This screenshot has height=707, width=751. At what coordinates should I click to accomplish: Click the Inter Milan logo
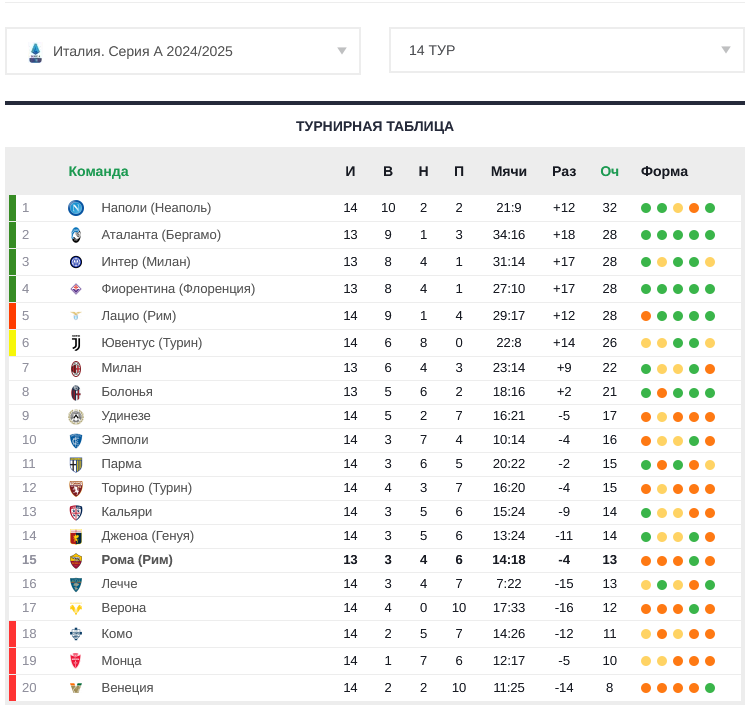pyautogui.click(x=76, y=262)
